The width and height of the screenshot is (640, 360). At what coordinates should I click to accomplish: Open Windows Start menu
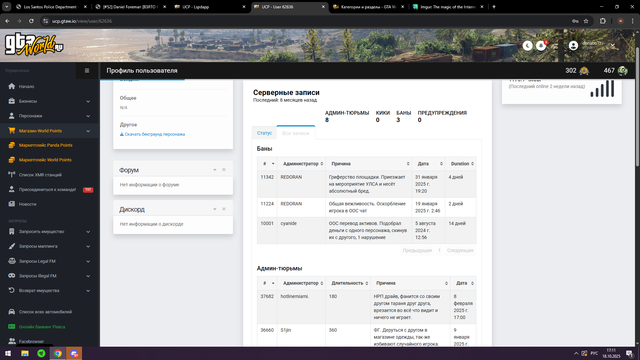8,353
